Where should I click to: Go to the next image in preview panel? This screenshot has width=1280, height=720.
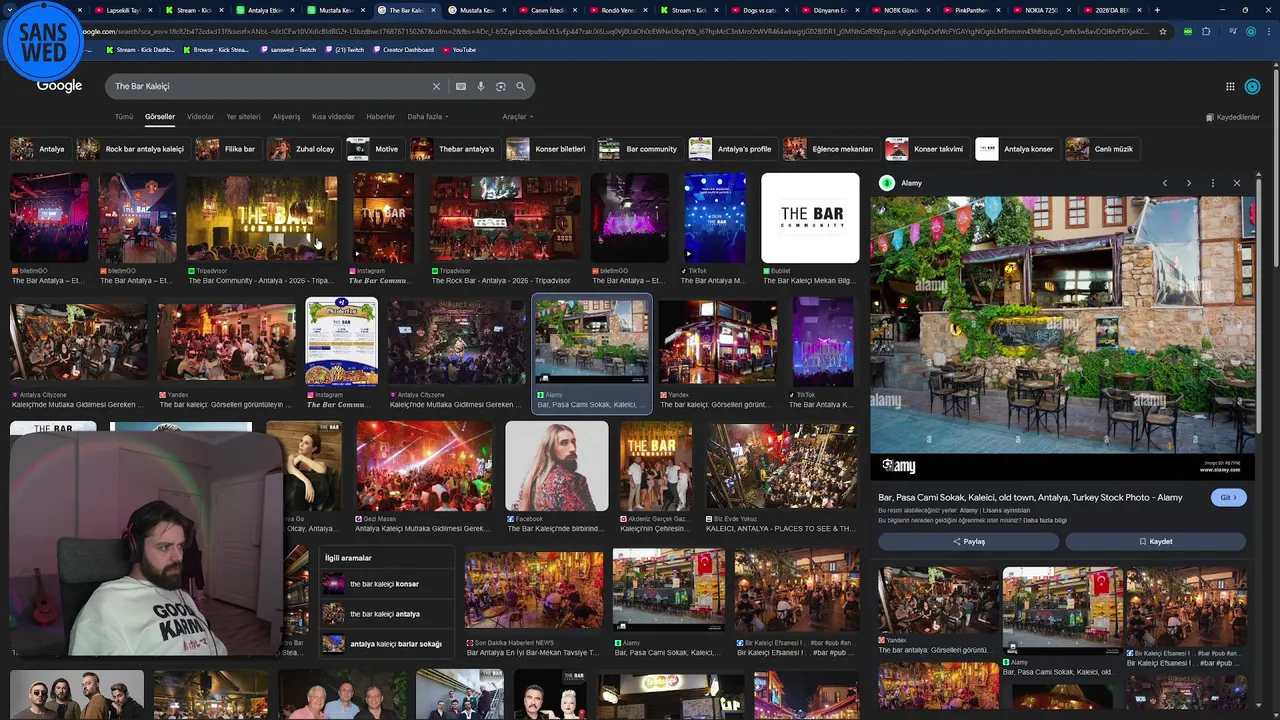[1189, 183]
